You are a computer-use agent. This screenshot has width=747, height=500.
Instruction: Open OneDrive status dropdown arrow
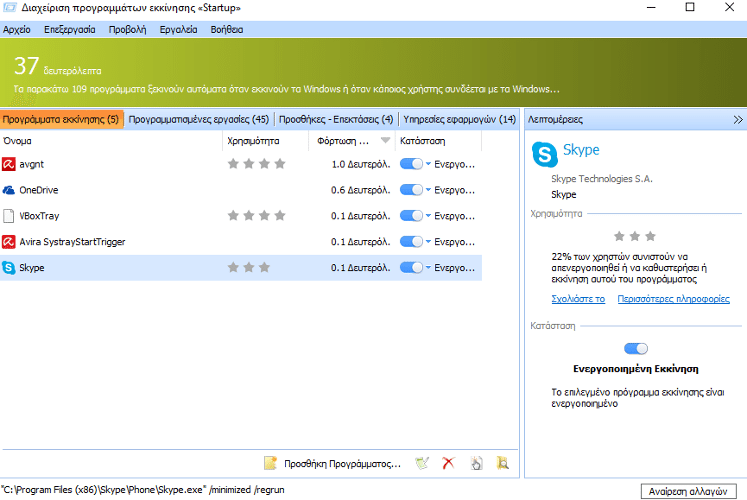[x=428, y=190]
